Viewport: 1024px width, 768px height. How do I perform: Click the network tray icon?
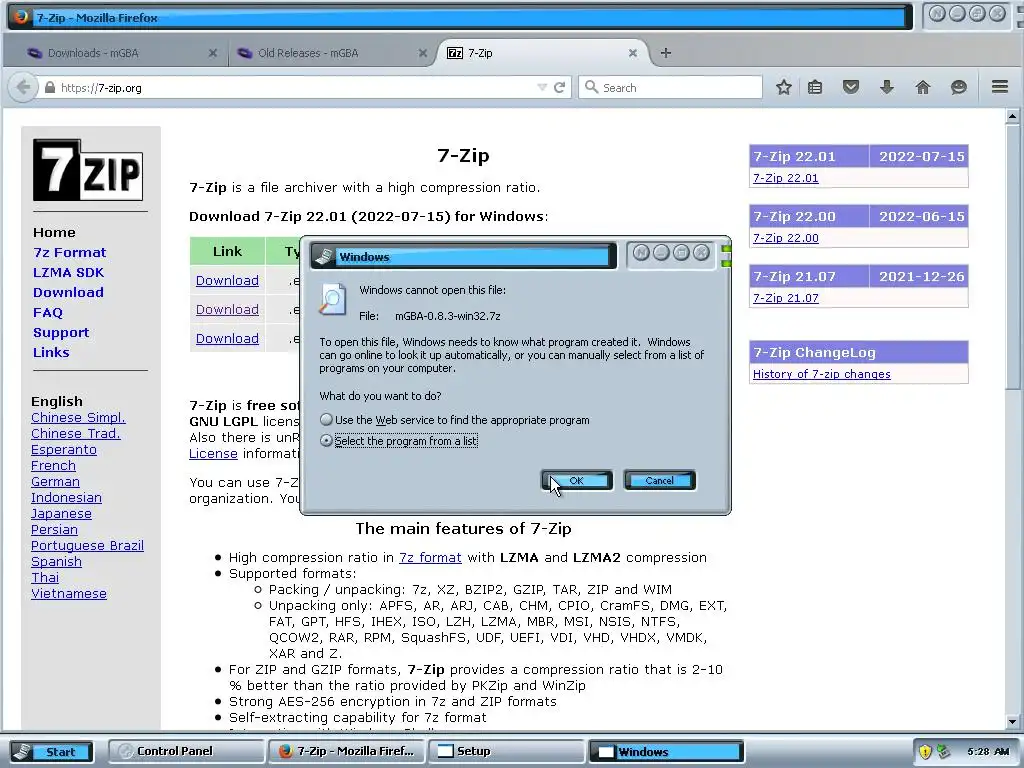click(x=943, y=751)
